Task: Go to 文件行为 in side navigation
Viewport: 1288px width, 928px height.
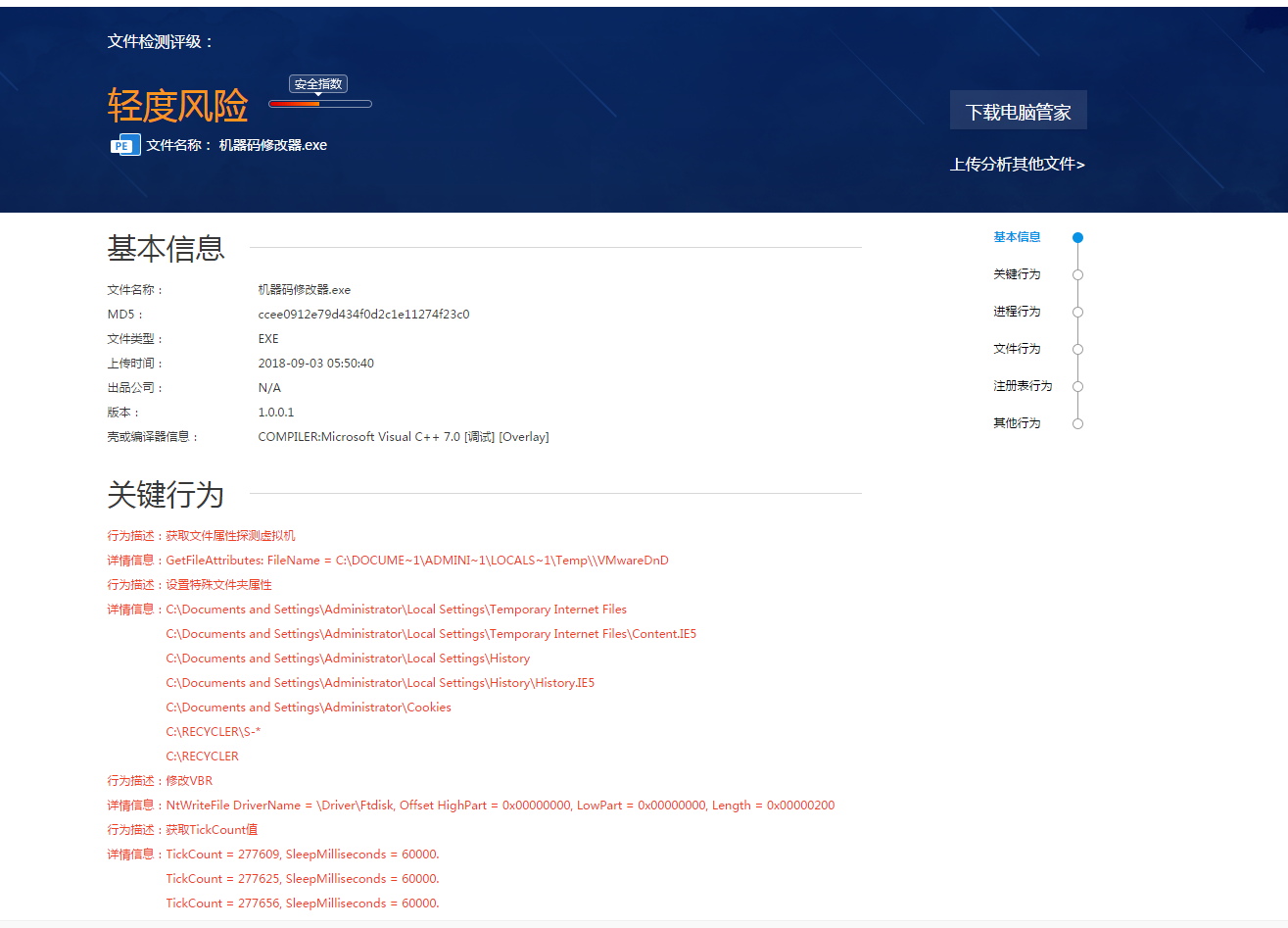Action: (x=1017, y=349)
